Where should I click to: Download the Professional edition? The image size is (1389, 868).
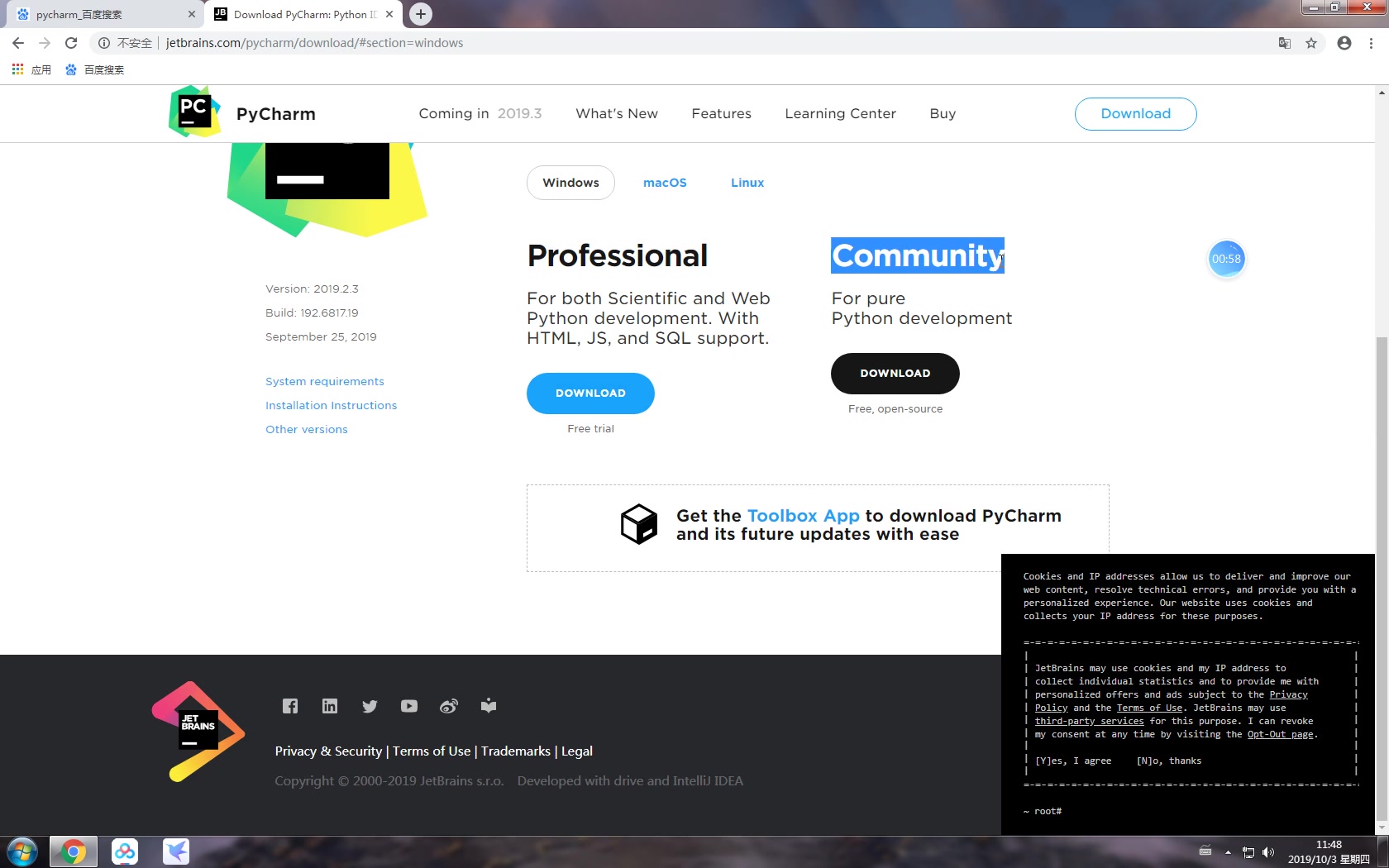[x=590, y=393]
